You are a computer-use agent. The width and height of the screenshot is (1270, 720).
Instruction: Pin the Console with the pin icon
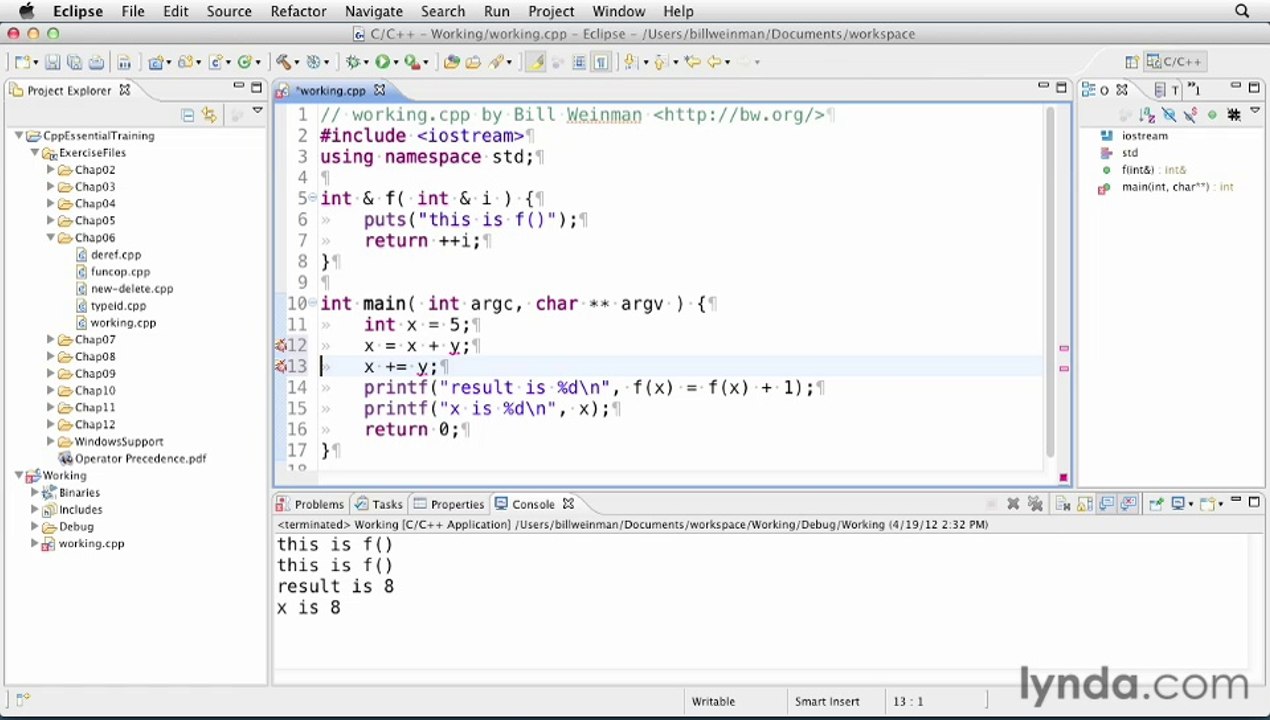(1155, 504)
